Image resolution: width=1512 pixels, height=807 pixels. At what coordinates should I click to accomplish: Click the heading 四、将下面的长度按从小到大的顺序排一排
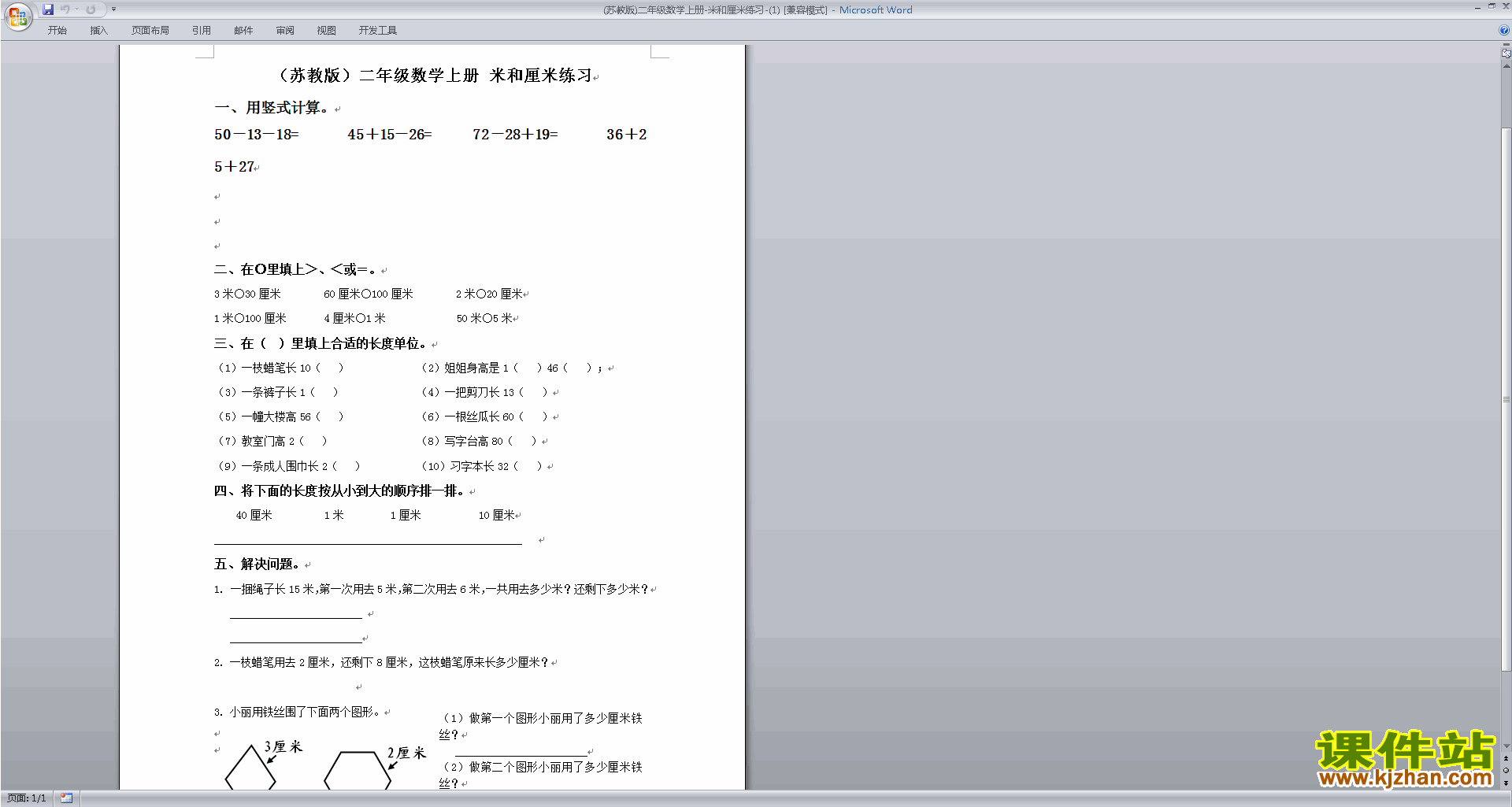(x=339, y=490)
